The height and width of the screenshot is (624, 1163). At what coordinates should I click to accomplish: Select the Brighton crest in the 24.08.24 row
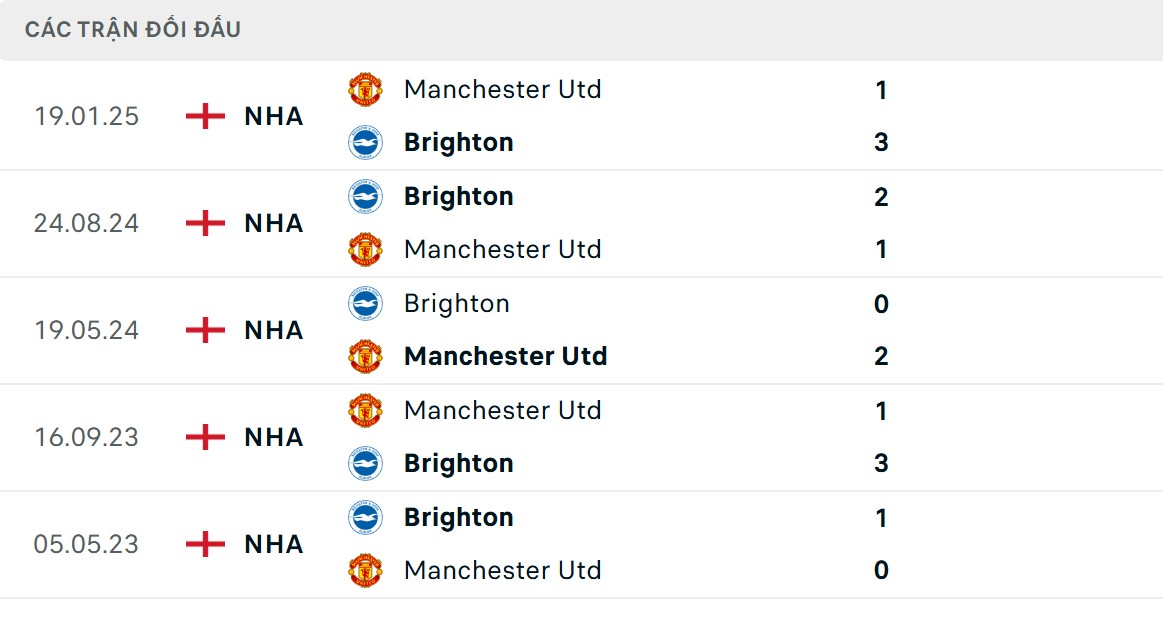(x=366, y=196)
